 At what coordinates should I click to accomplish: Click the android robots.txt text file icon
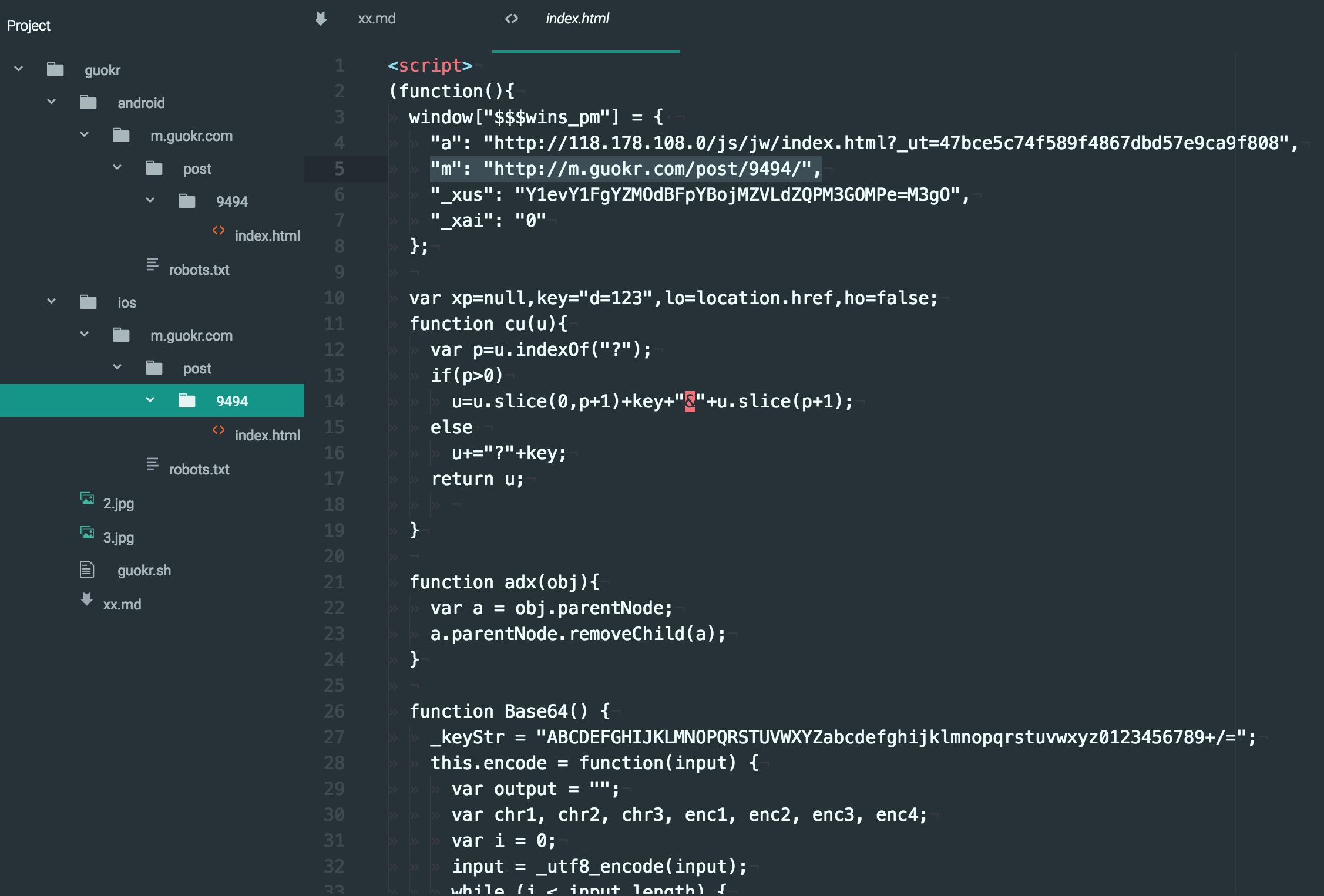152,265
